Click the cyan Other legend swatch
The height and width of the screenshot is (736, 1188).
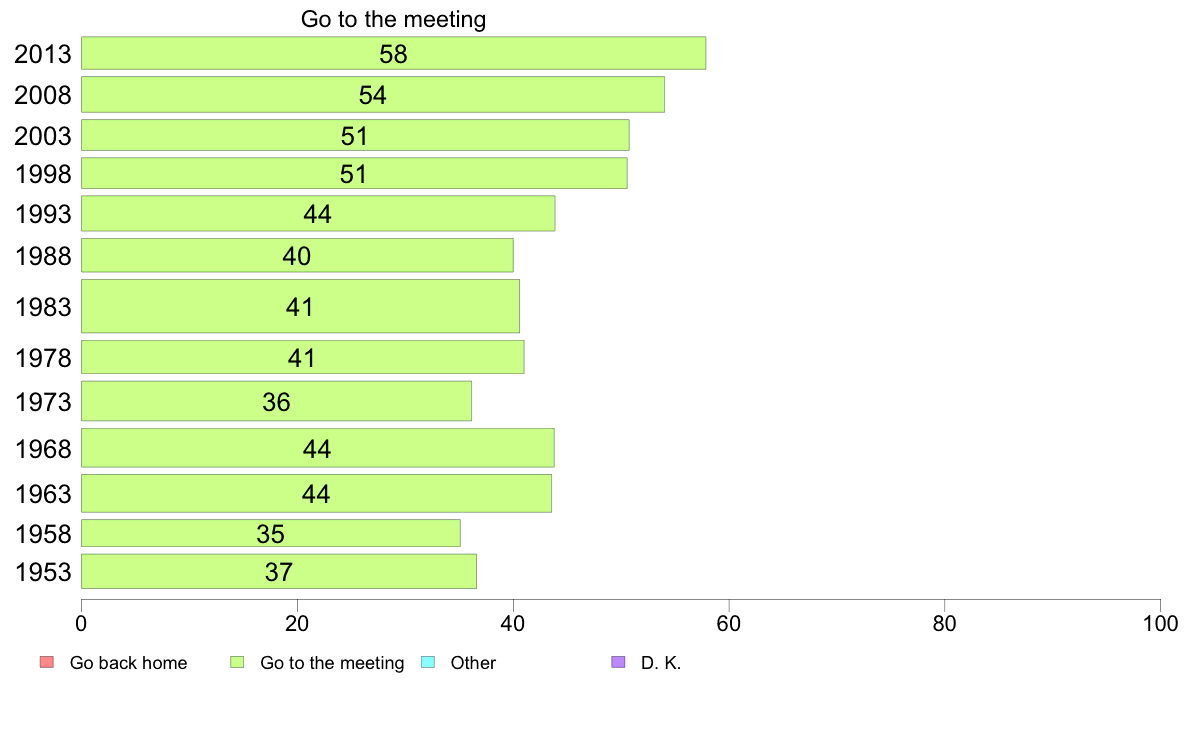[428, 662]
